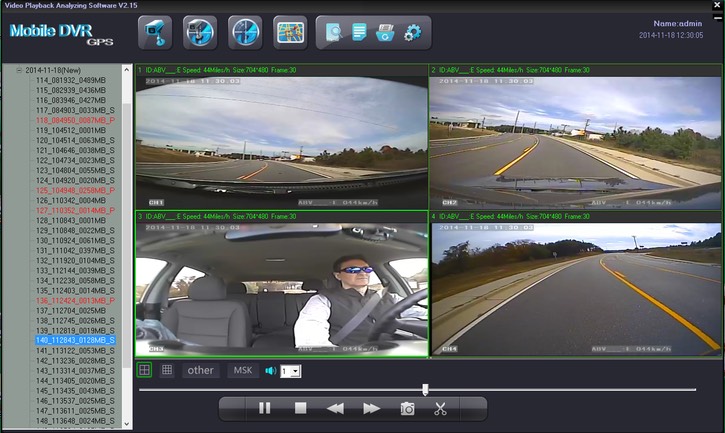Open the GPS compass view icon
725x433 pixels.
tap(245, 32)
